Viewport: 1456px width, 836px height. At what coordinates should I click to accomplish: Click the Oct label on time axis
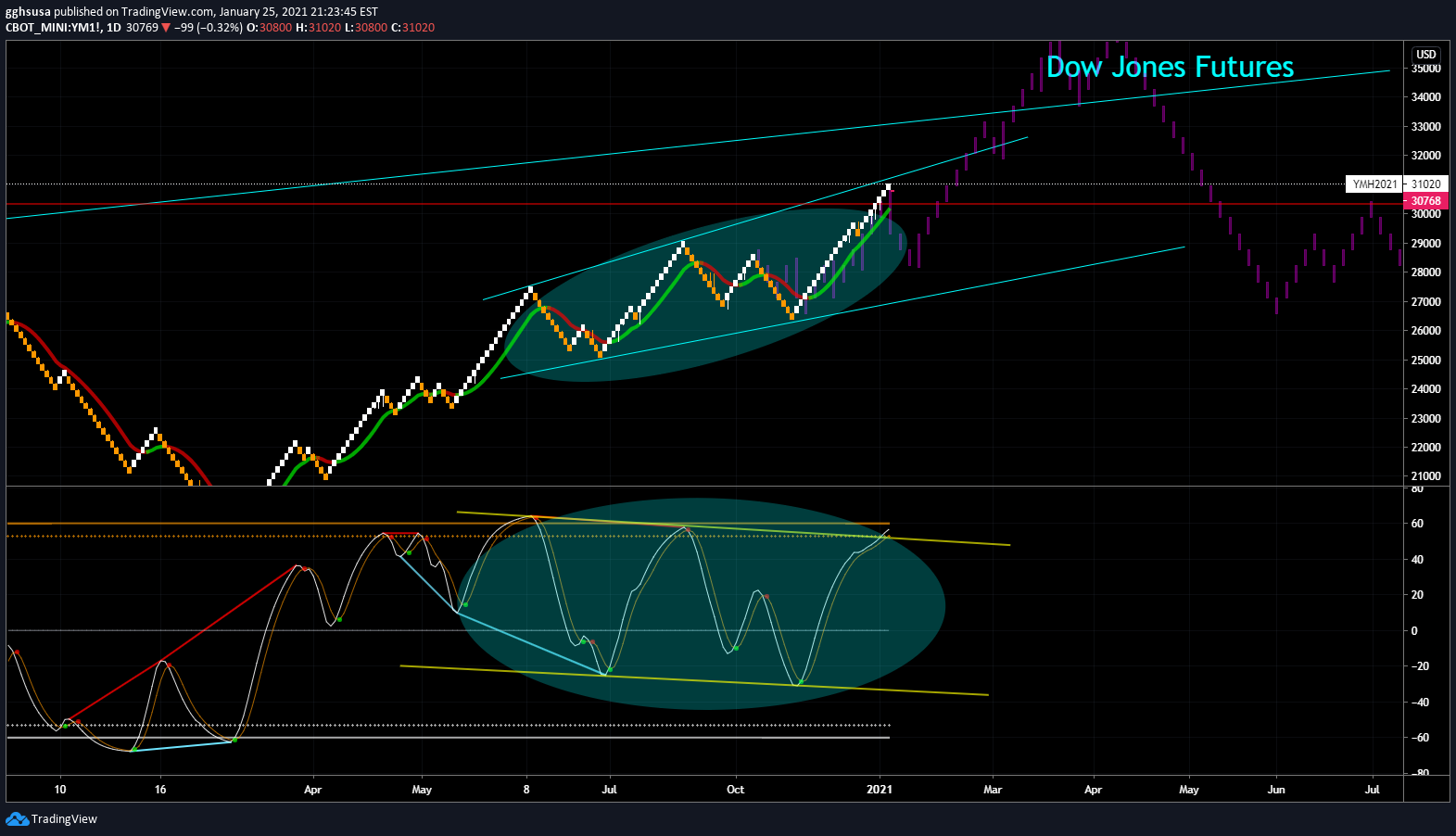point(735,790)
